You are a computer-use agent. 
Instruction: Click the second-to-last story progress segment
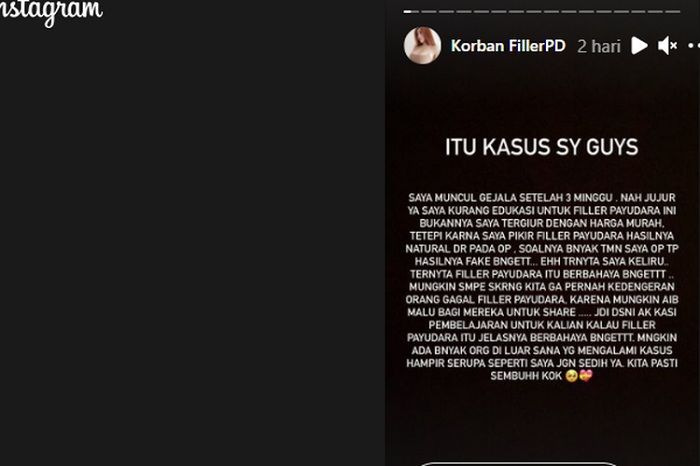click(x=655, y=12)
